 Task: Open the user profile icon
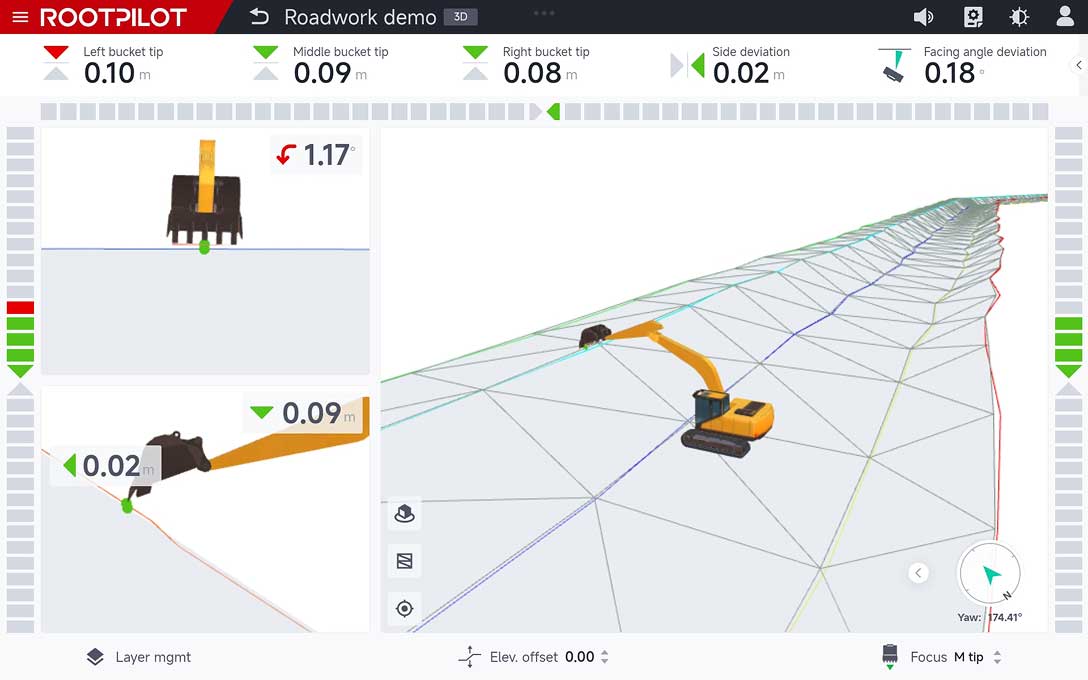[1065, 16]
